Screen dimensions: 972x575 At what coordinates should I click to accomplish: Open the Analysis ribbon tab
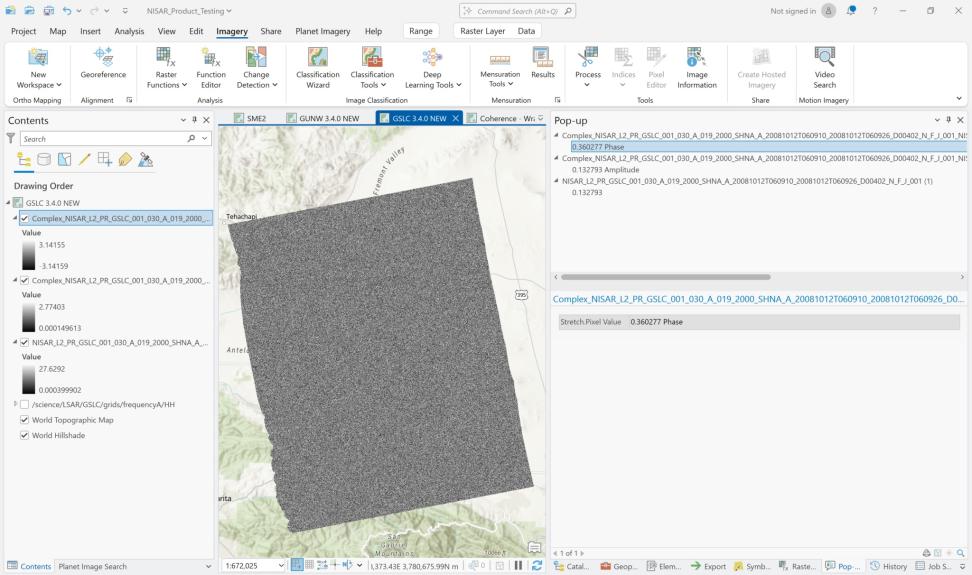coord(129,31)
